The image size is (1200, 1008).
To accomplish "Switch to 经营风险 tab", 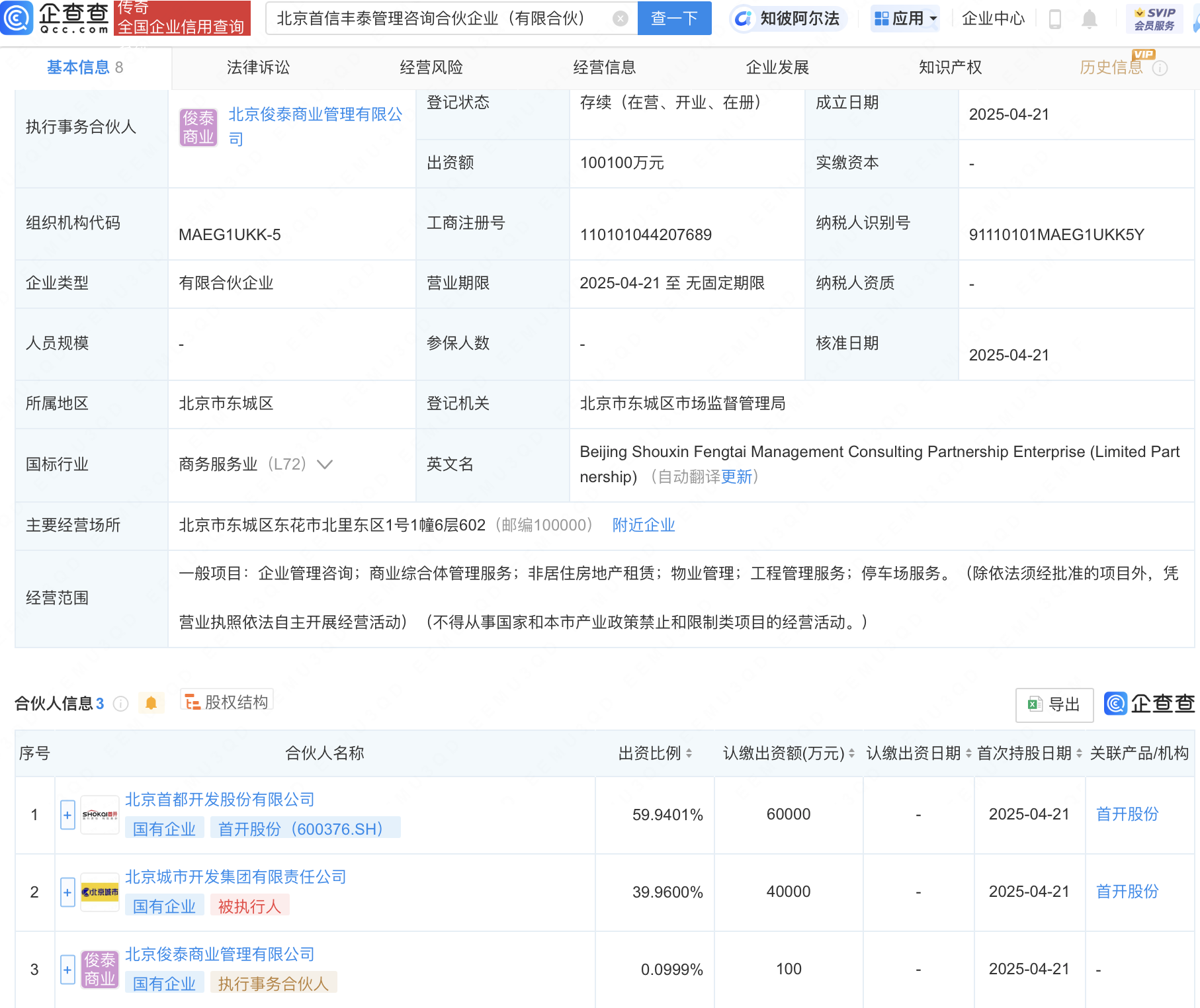I will click(x=431, y=67).
